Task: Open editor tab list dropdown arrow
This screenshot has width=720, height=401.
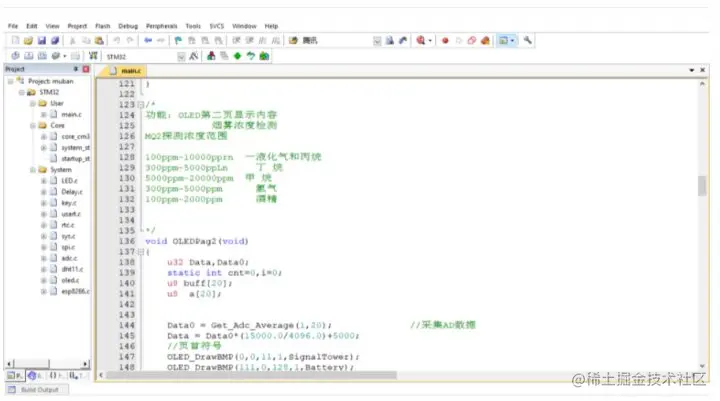Action: pyautogui.click(x=692, y=70)
